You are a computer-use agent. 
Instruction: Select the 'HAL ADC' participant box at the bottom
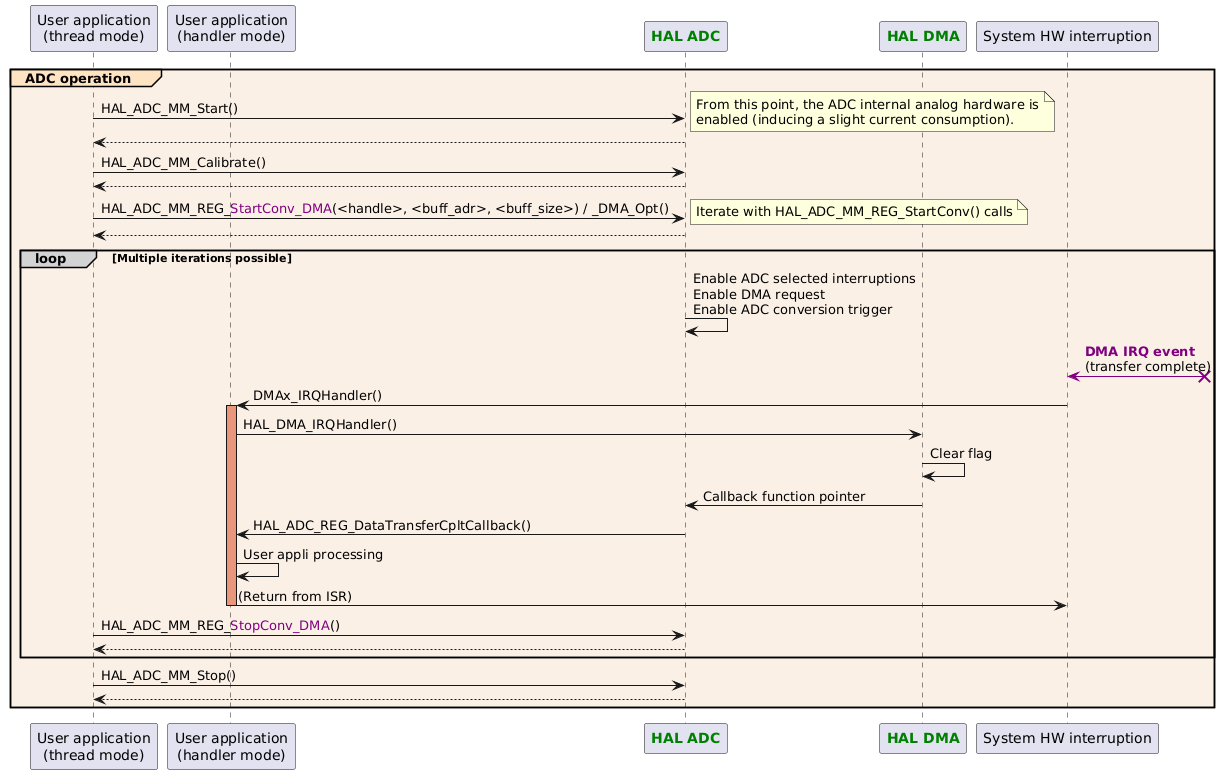pos(685,738)
